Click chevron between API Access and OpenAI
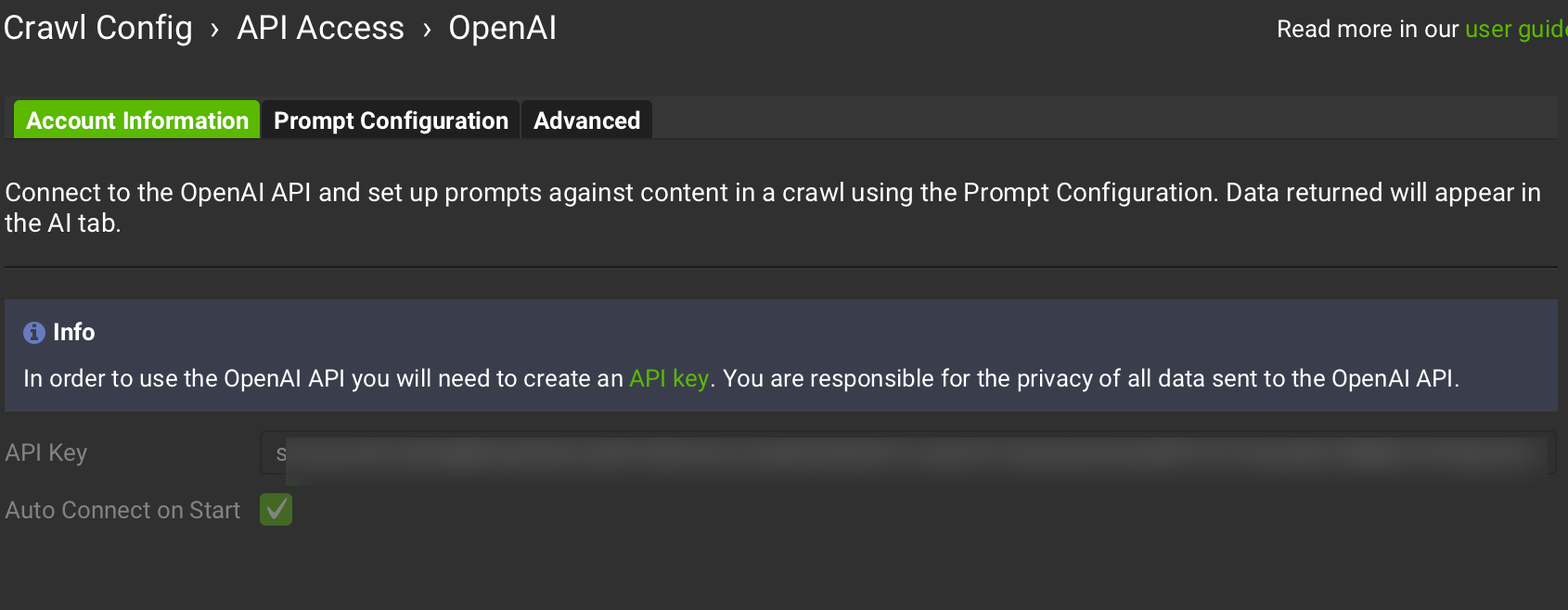Screen dimensions: 1568x610 (427, 31)
